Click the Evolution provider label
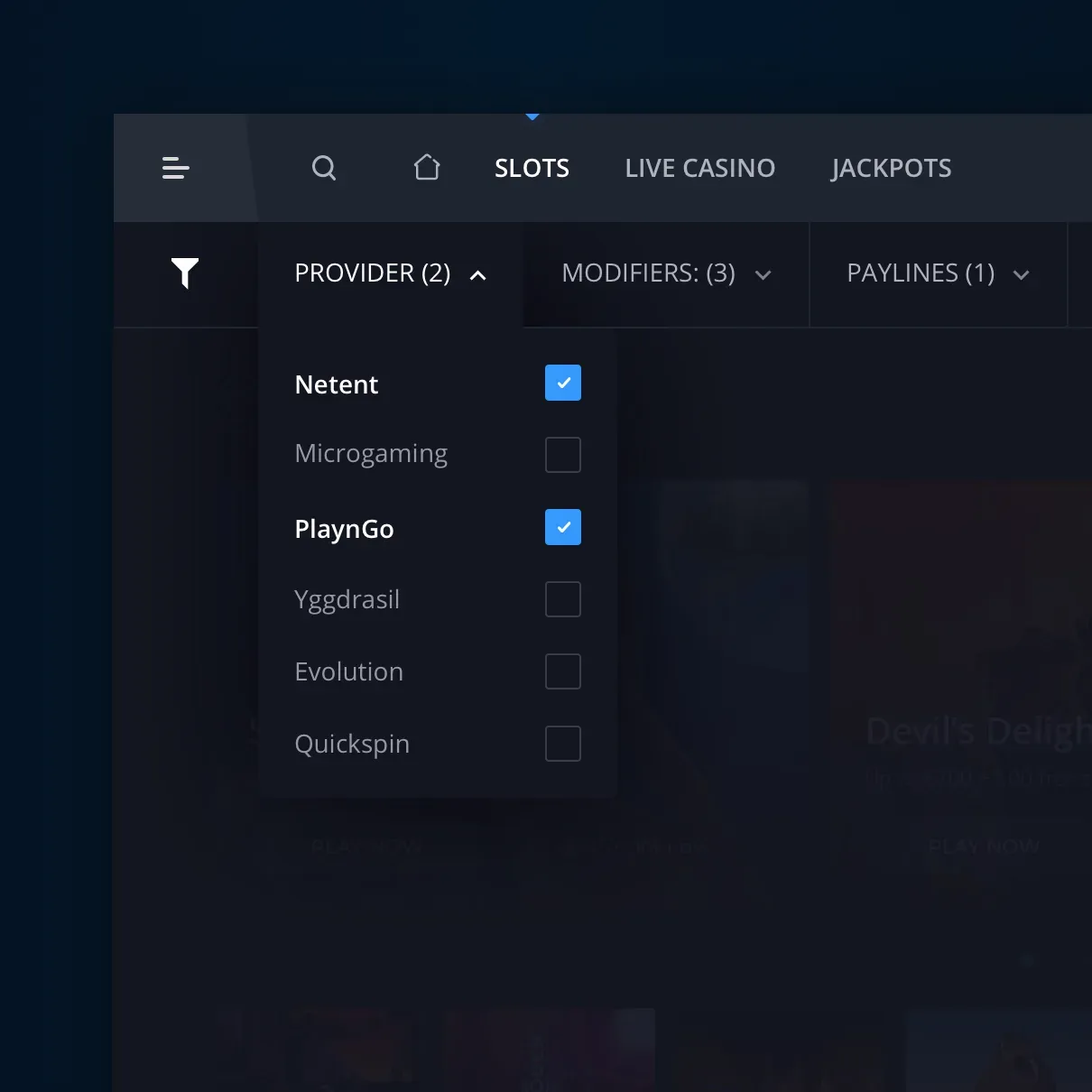 click(348, 671)
